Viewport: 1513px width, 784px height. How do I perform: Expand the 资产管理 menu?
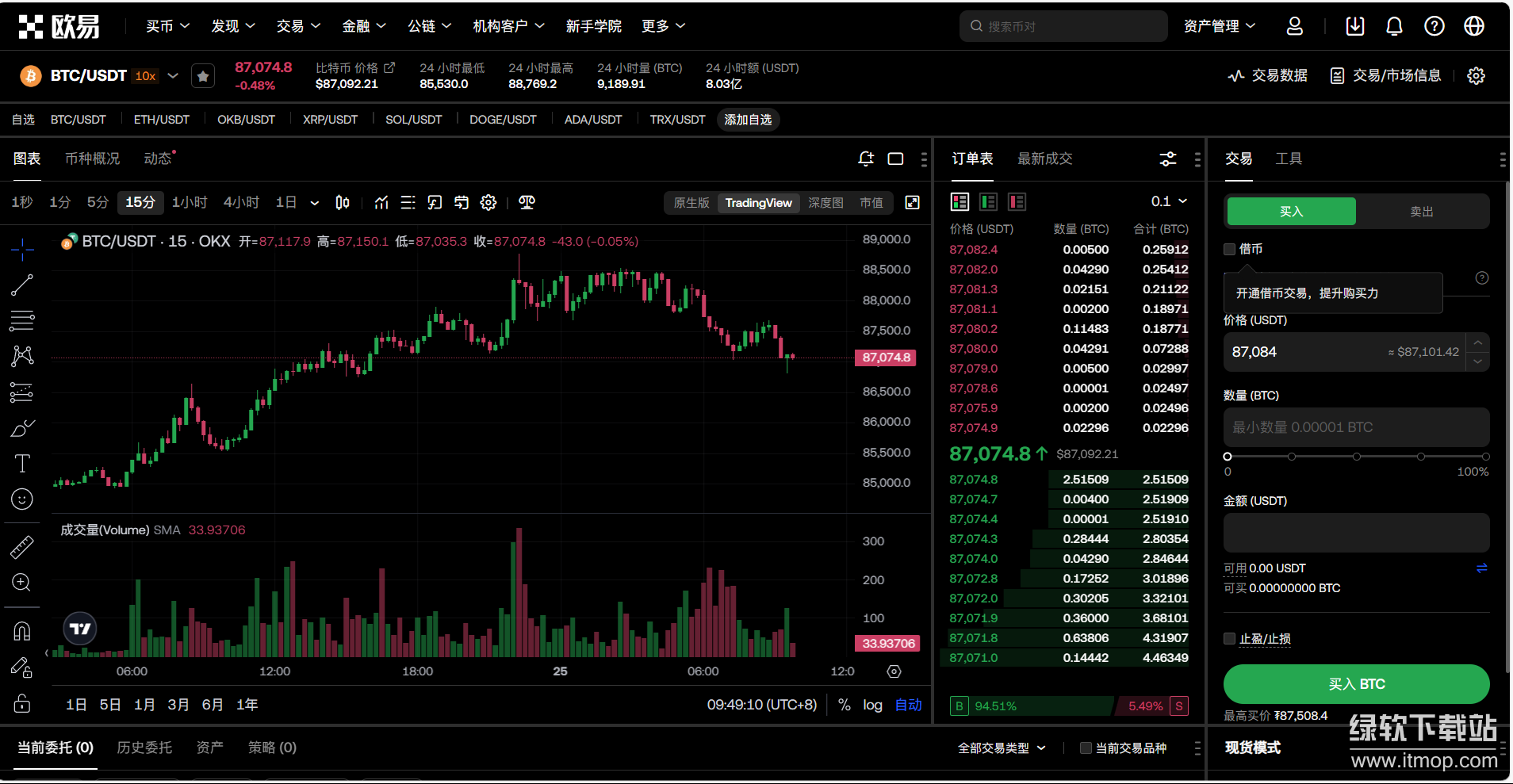1219,26
